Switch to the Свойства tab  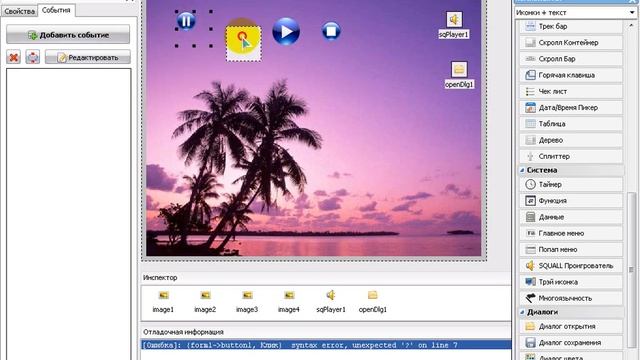point(19,11)
